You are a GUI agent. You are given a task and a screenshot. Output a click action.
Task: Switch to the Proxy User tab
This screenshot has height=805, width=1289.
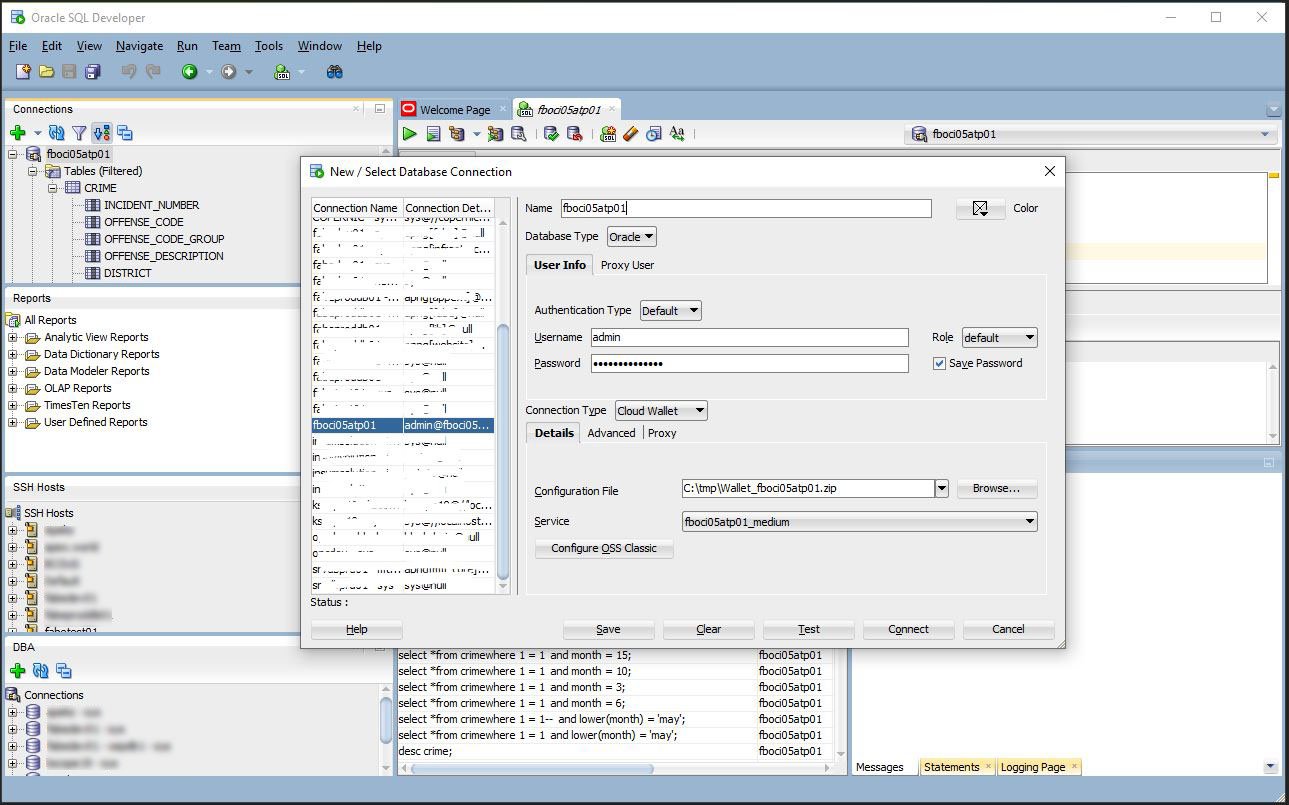[627, 265]
